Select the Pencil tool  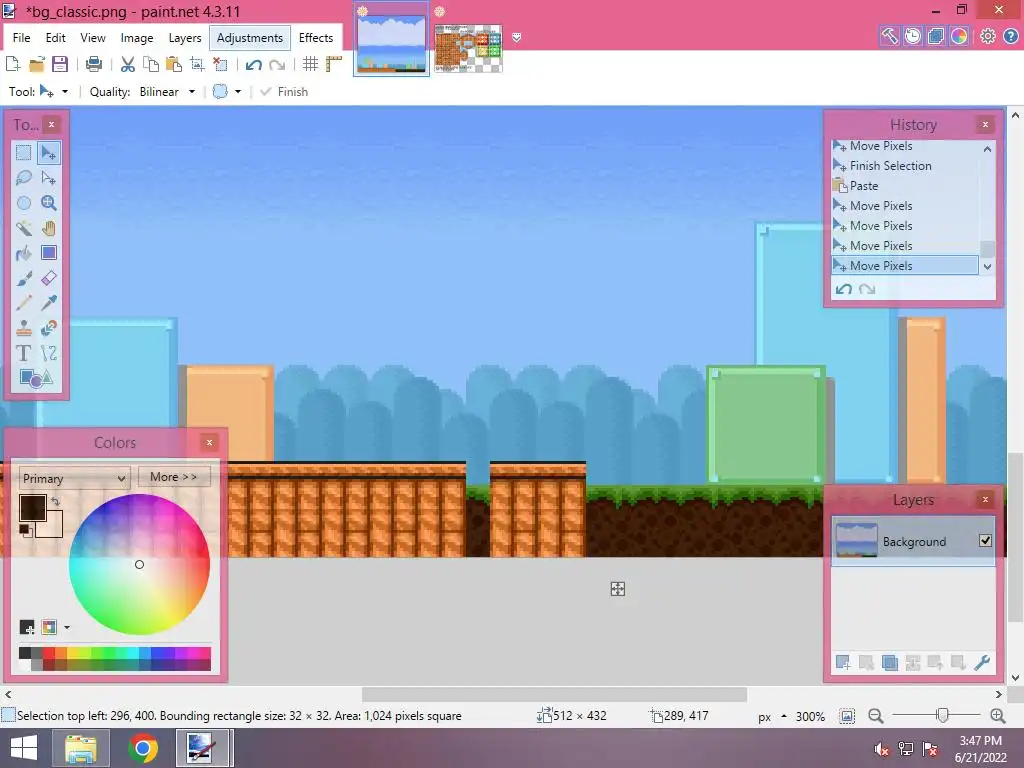pos(24,302)
